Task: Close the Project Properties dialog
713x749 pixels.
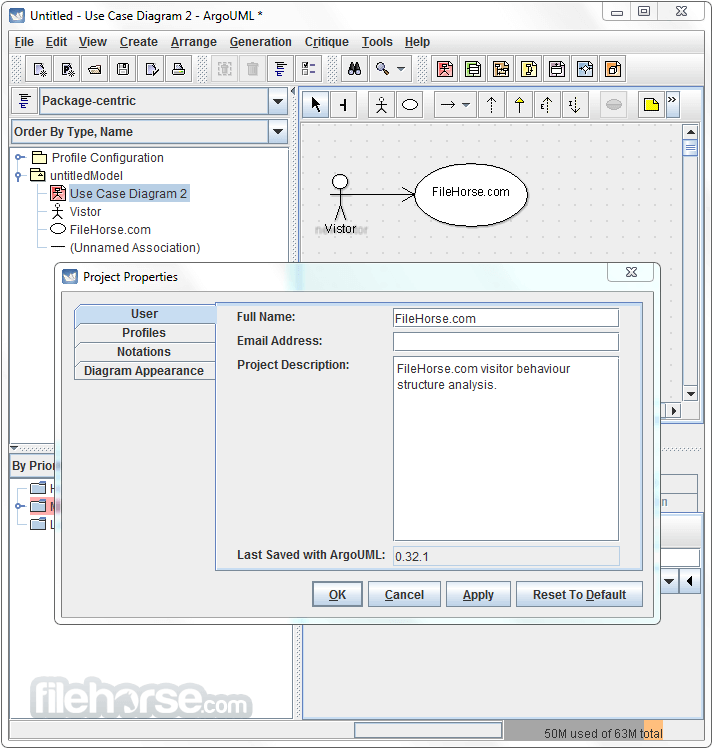Action: click(631, 272)
